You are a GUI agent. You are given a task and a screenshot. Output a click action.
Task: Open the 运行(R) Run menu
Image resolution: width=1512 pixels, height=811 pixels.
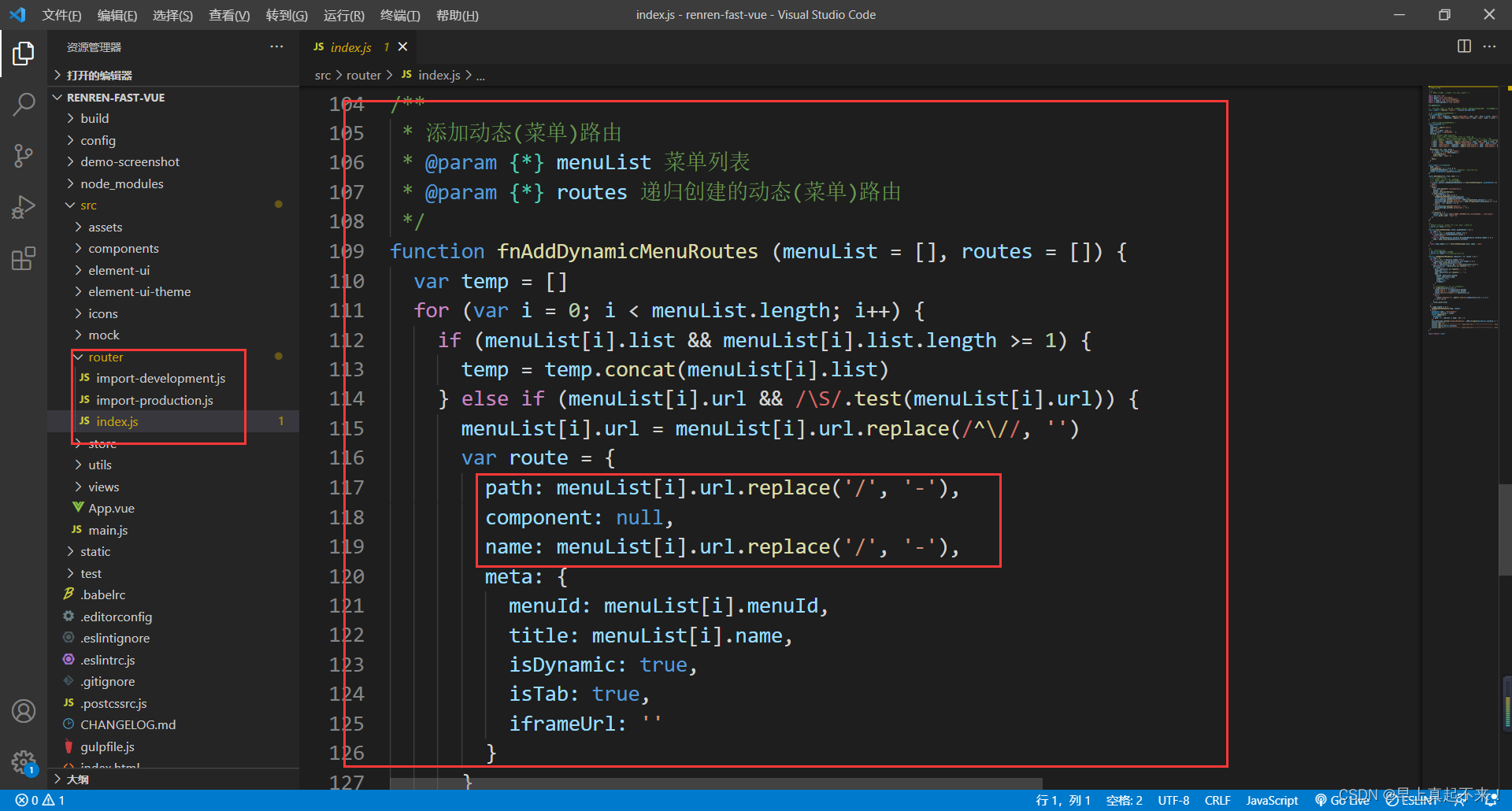[343, 15]
